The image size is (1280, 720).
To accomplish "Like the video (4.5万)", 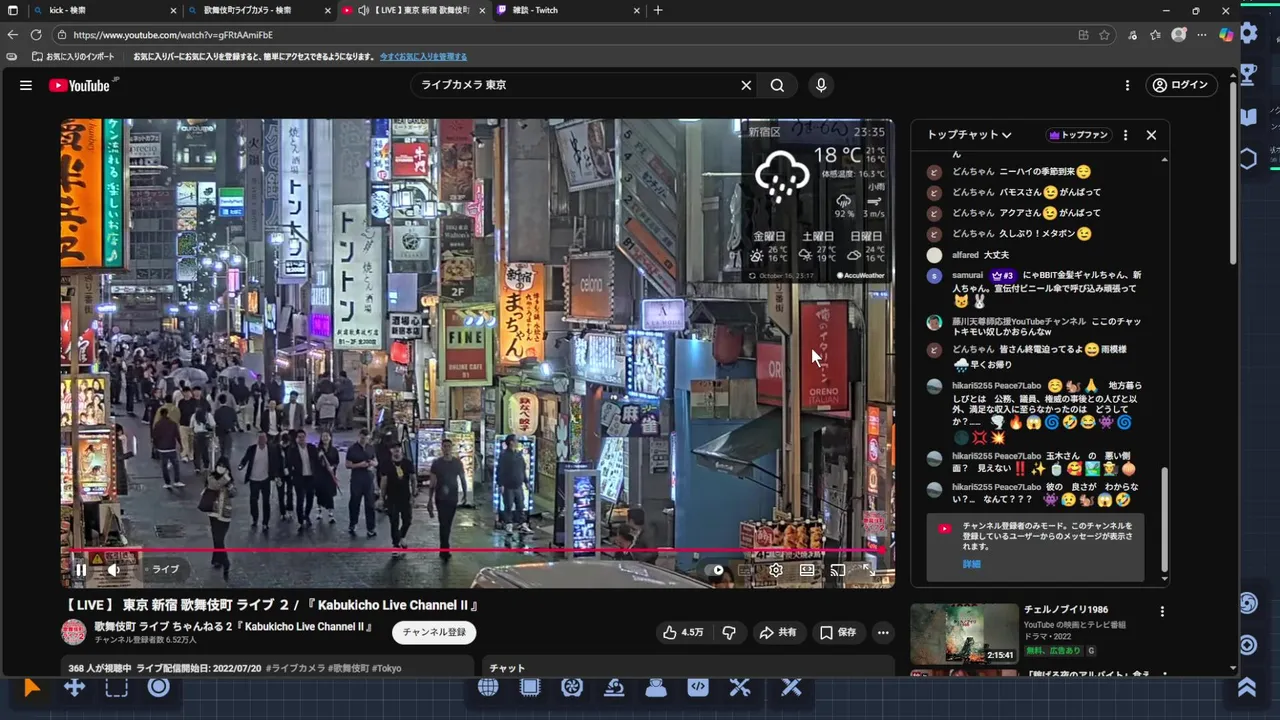I will pos(682,632).
